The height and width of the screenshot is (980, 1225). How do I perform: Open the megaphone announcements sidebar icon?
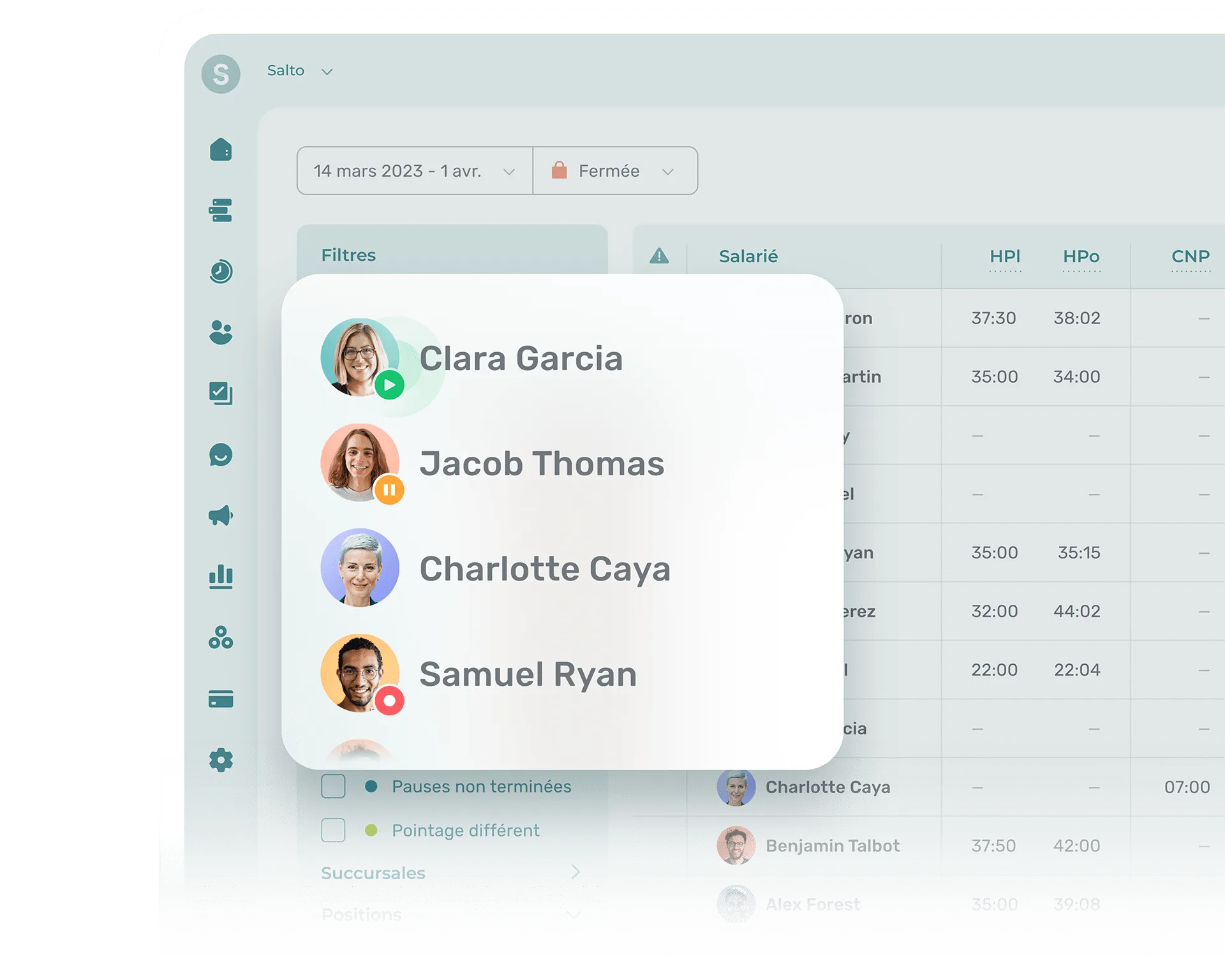pos(221,516)
